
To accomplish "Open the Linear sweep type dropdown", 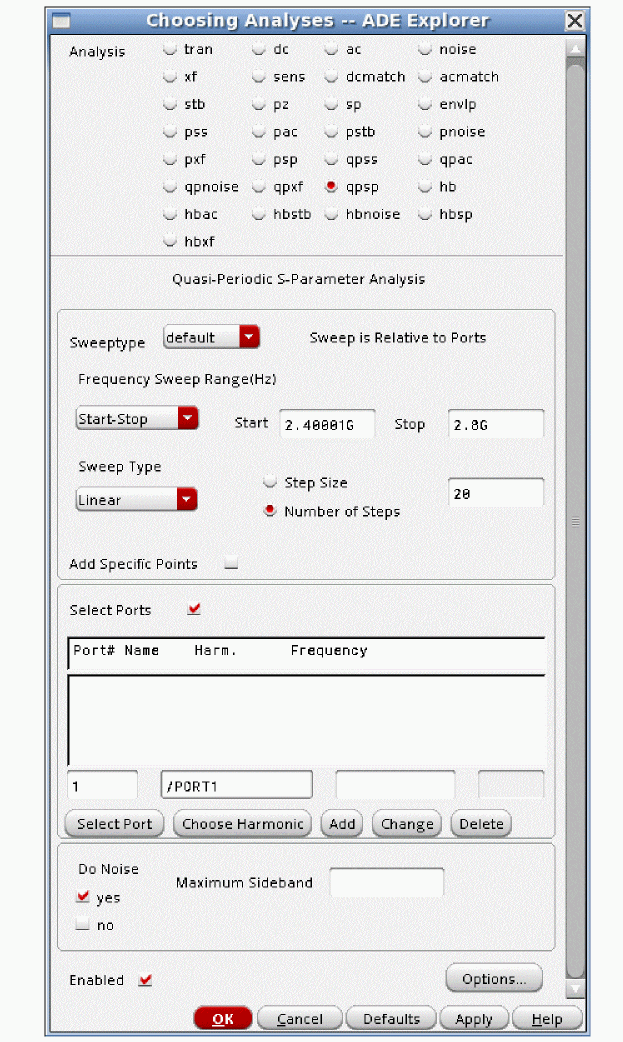I will (136, 500).
